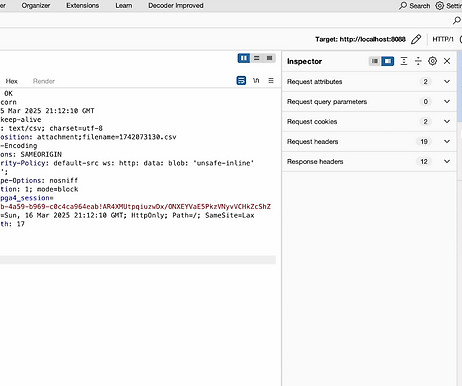Expand Request headers section
This screenshot has width=462, height=386.
pyautogui.click(x=369, y=142)
